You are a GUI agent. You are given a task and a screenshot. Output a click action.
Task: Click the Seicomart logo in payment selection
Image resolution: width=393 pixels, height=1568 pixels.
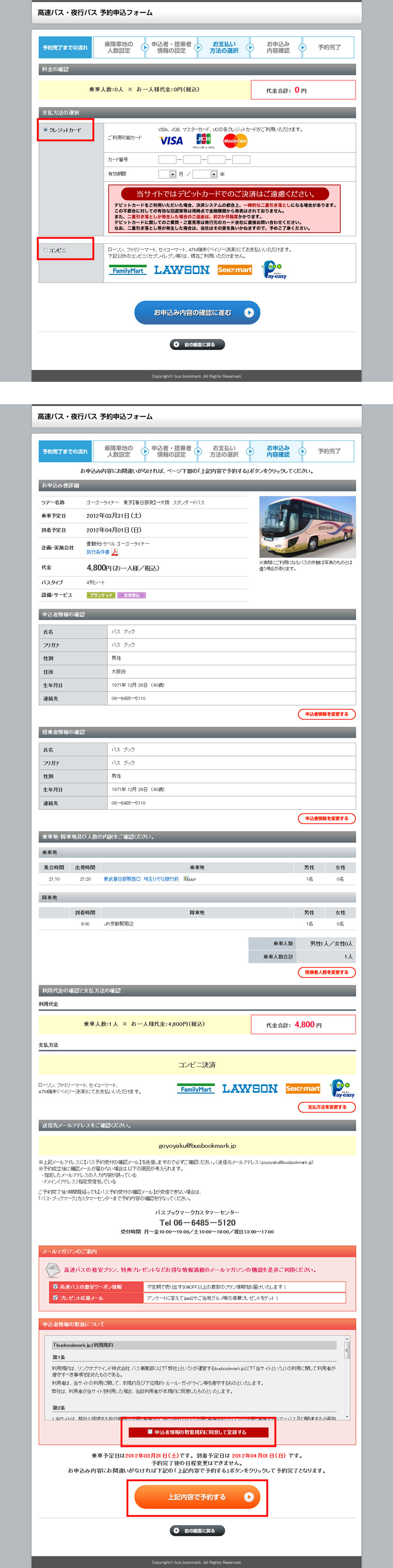[235, 270]
